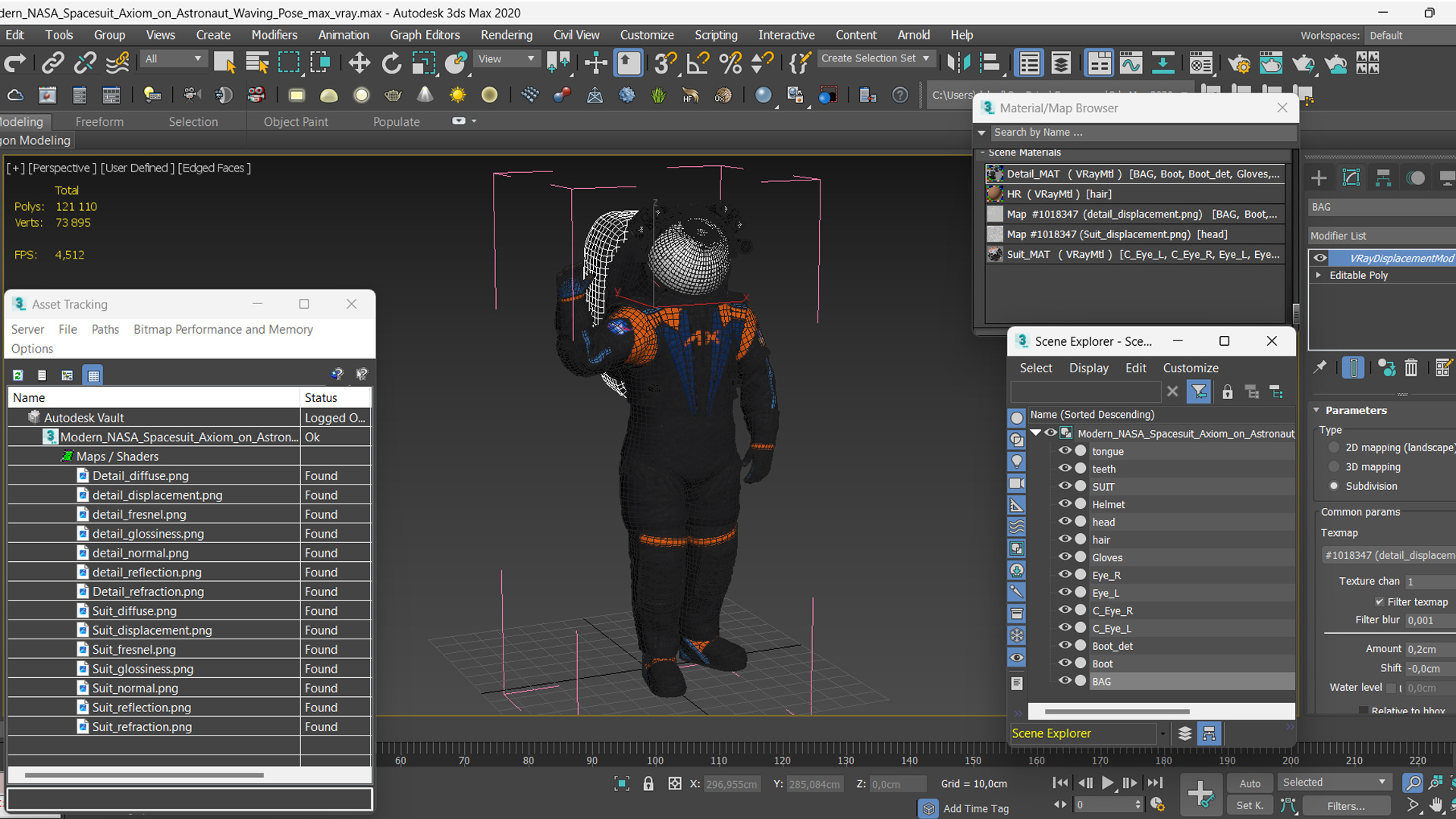The height and width of the screenshot is (819, 1456).
Task: Pin the modifier stack
Action: tap(1320, 368)
